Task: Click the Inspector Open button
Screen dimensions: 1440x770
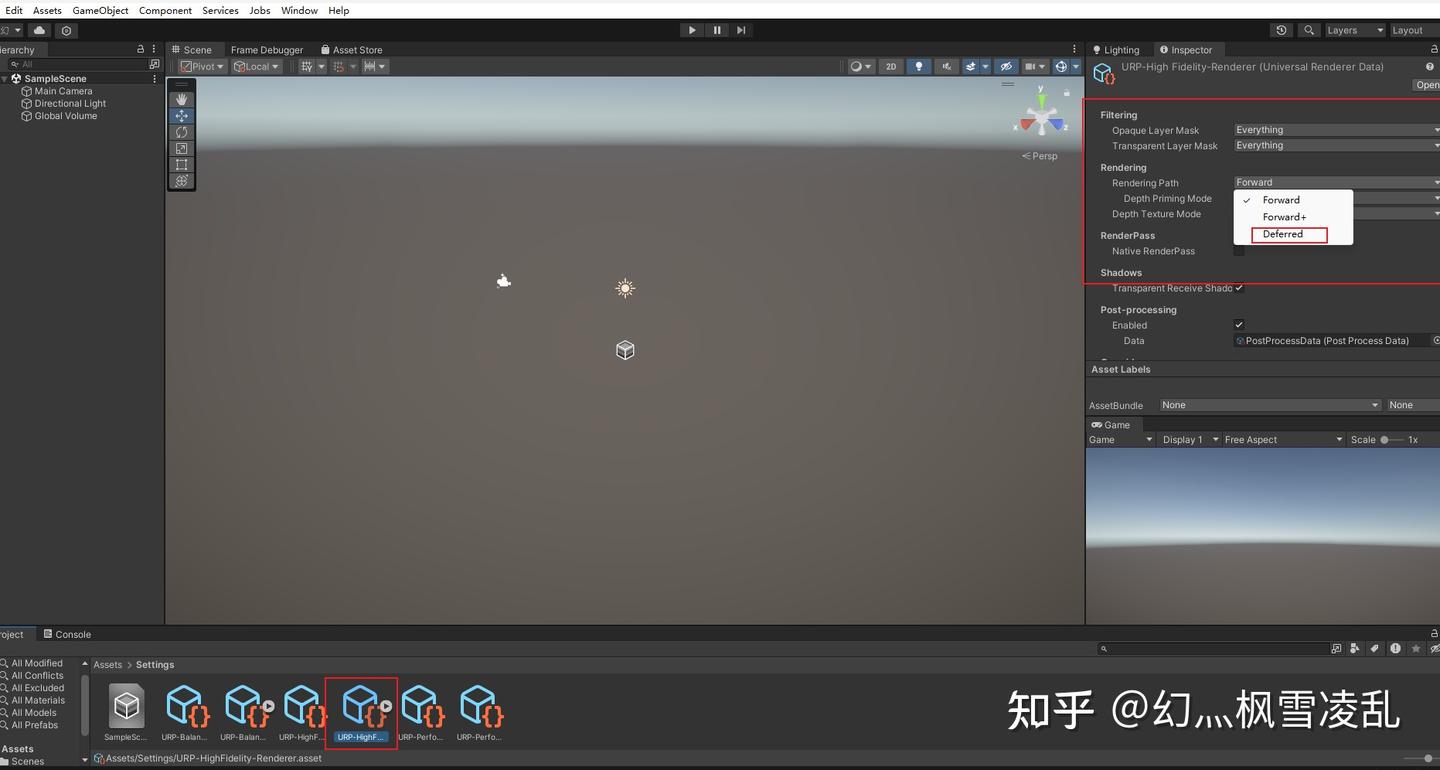Action: pyautogui.click(x=1426, y=85)
